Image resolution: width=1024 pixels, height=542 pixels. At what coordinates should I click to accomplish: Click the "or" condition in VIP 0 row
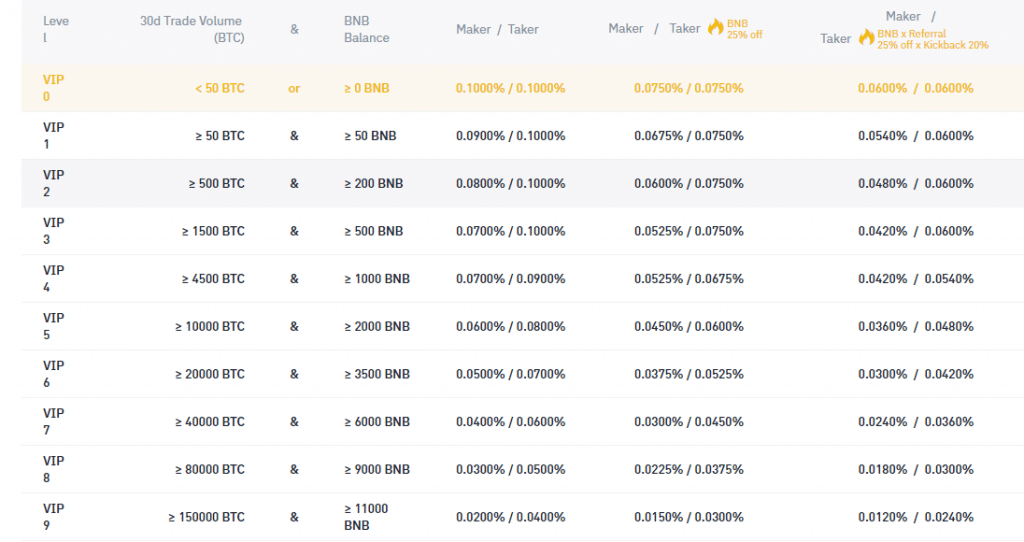click(294, 88)
